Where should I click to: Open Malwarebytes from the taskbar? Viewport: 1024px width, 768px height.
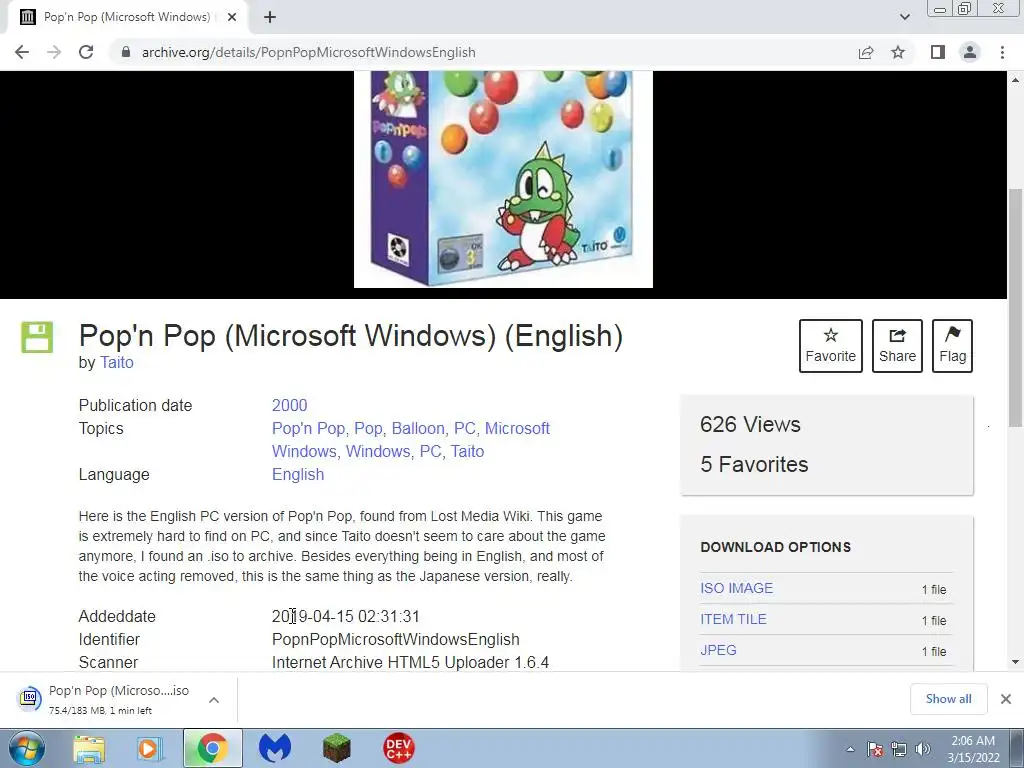274,748
